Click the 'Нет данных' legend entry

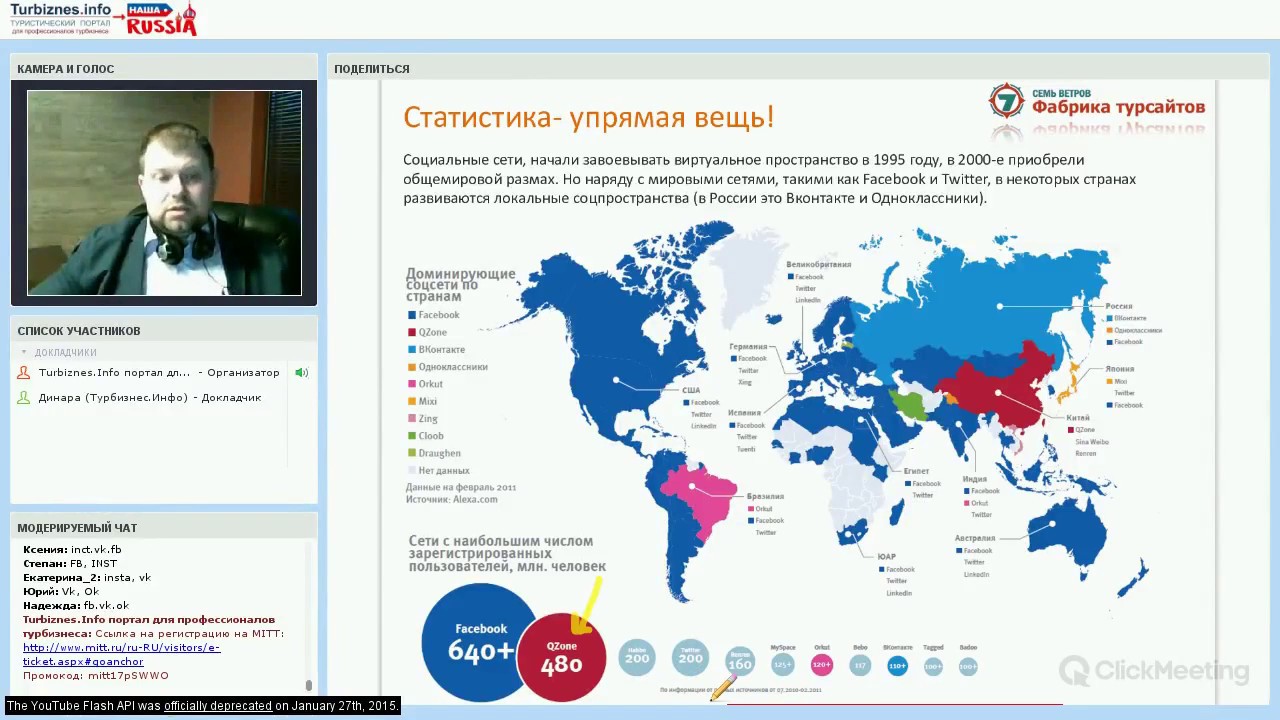438,470
